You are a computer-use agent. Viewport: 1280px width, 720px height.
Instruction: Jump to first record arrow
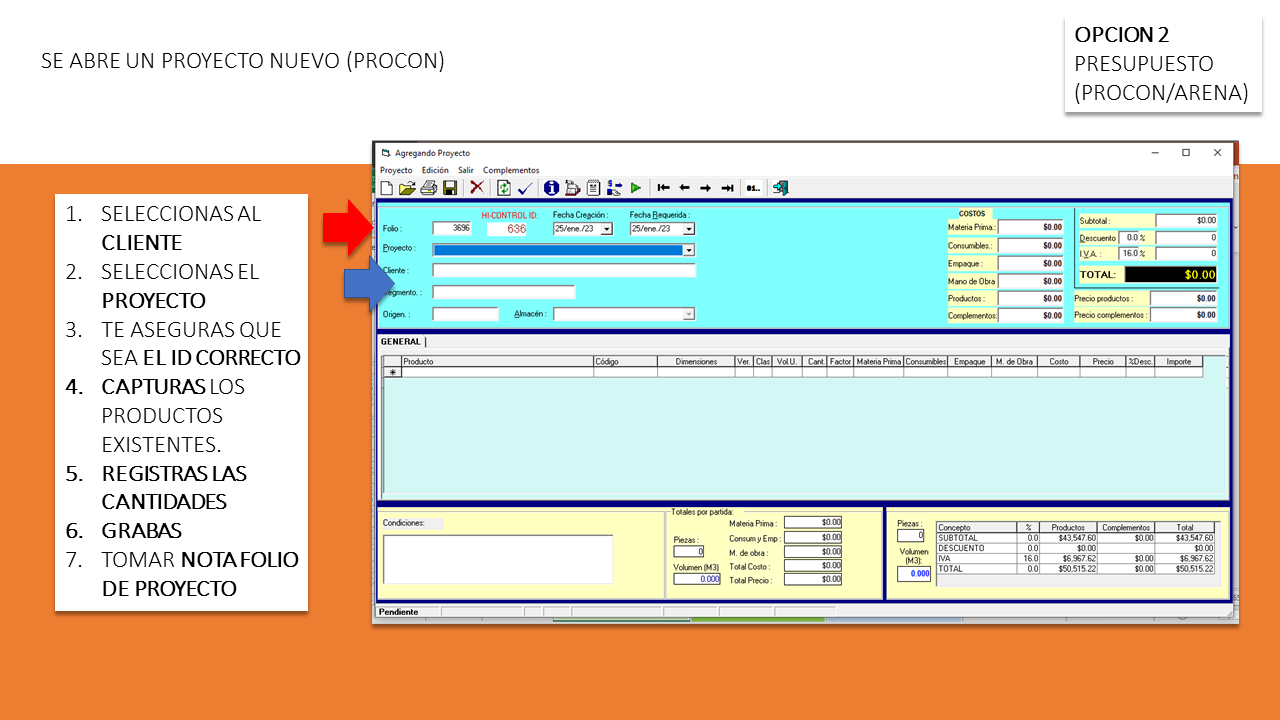click(x=663, y=188)
